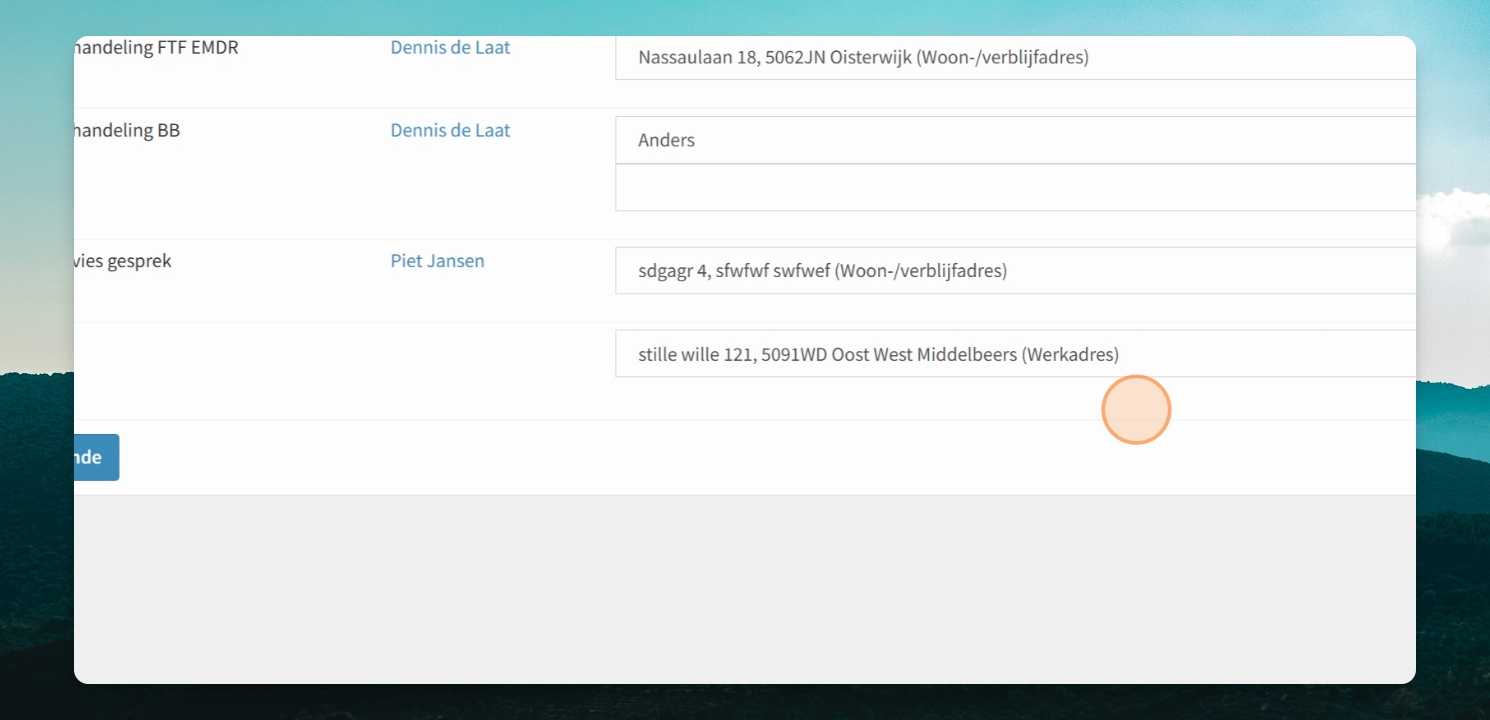Click the orange circular cursor highlight
This screenshot has width=1490, height=720.
(x=1136, y=410)
